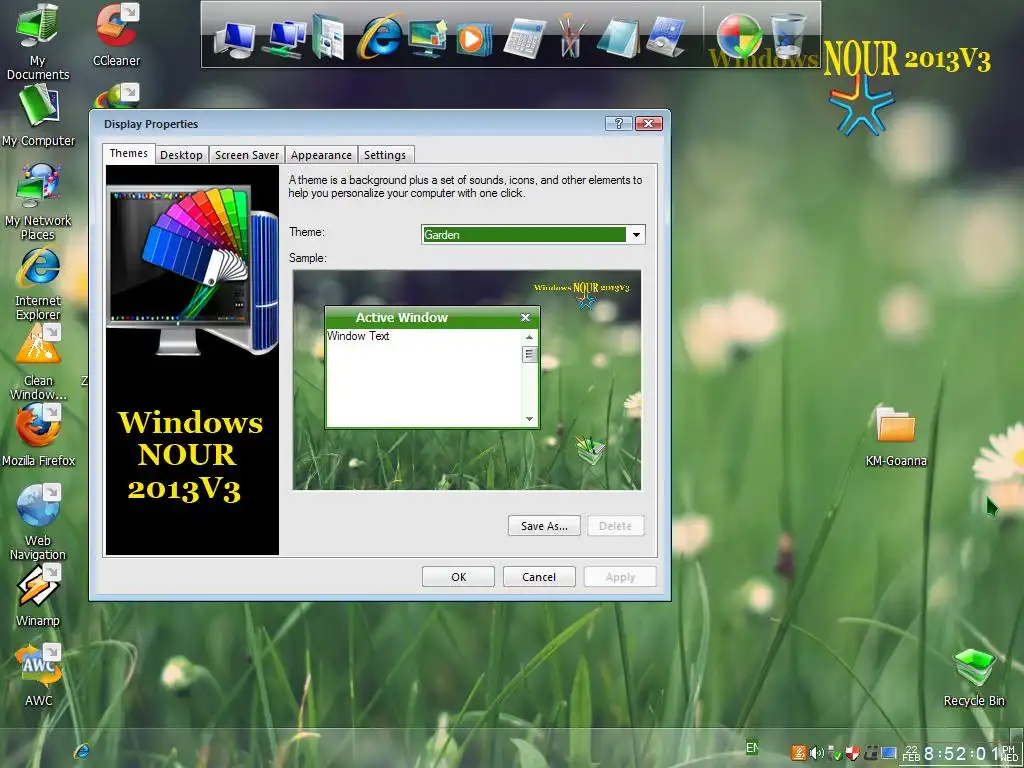Click the sample window scrollbar down arrow

tap(530, 419)
